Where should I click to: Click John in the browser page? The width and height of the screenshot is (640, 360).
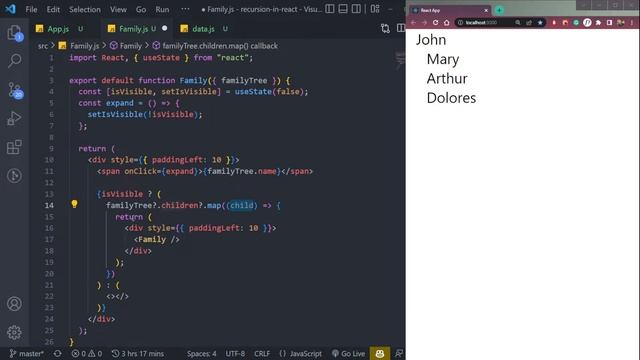tap(431, 40)
